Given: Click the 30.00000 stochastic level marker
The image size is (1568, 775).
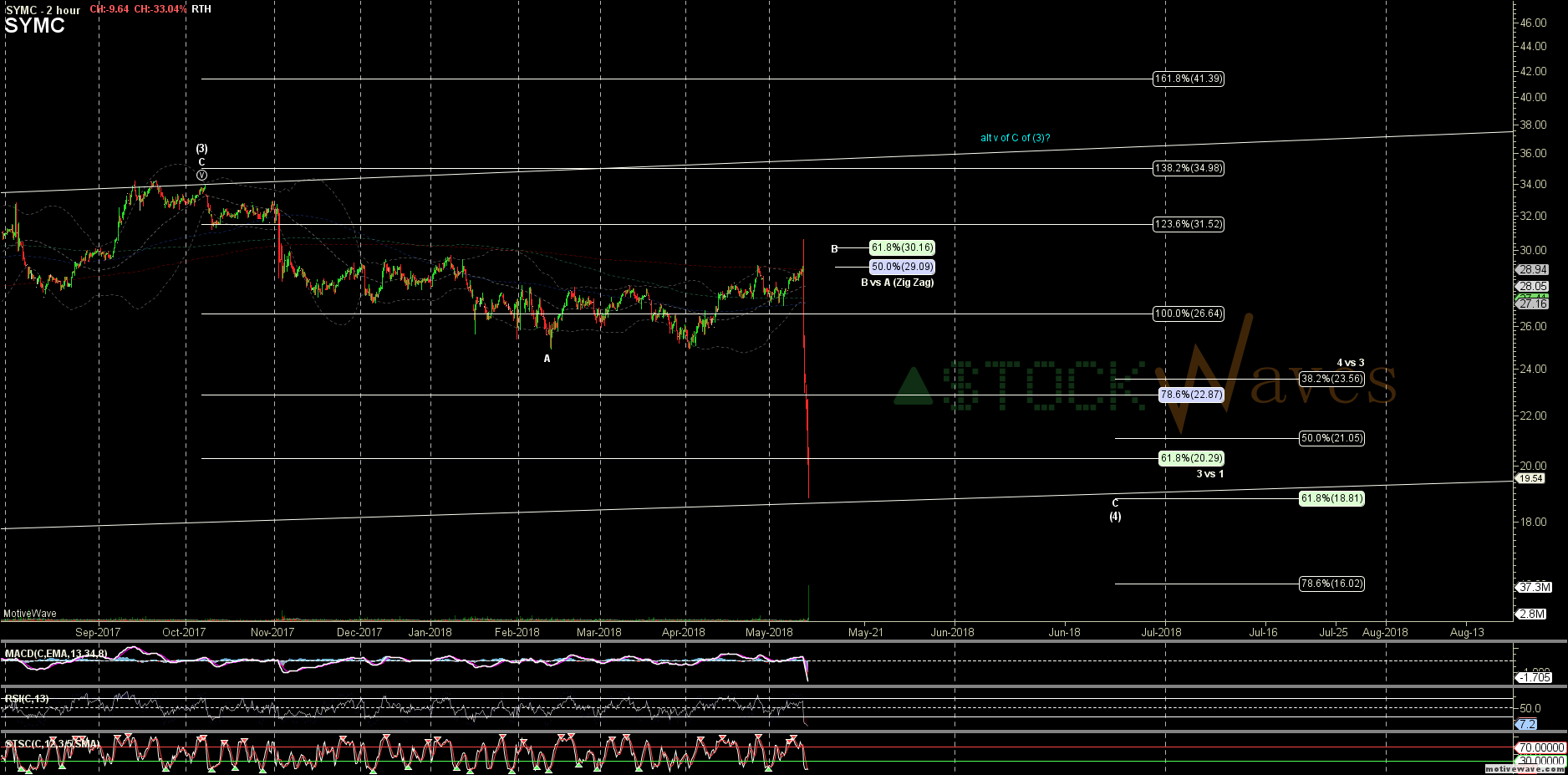Looking at the screenshot, I should tap(1541, 762).
